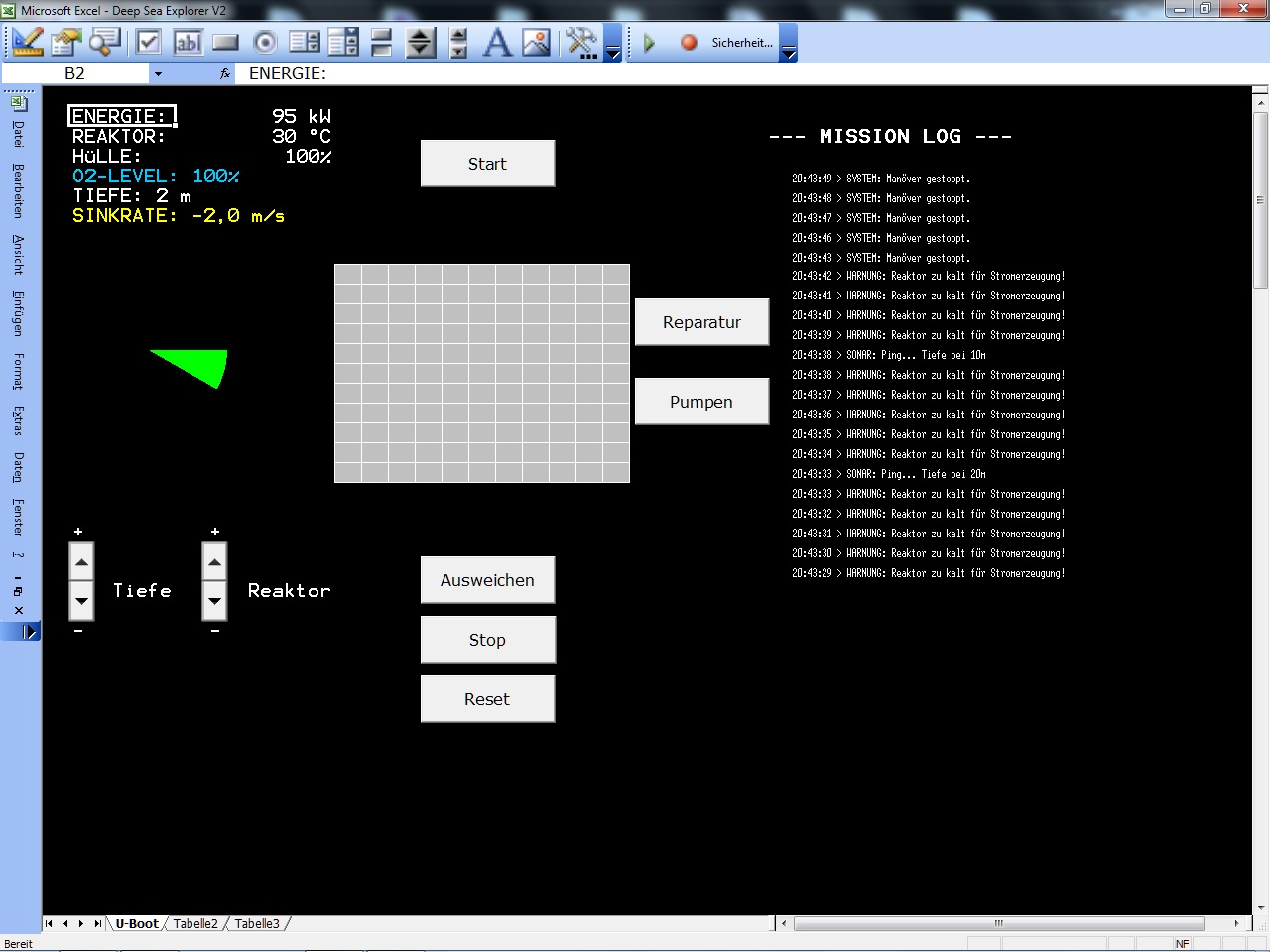Decrease Reaktor with the down spinner
The width and height of the screenshot is (1270, 952).
pos(215,600)
